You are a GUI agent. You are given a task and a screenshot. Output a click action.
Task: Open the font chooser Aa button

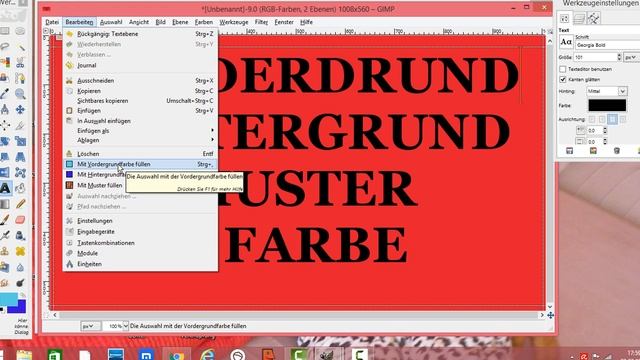click(x=566, y=42)
